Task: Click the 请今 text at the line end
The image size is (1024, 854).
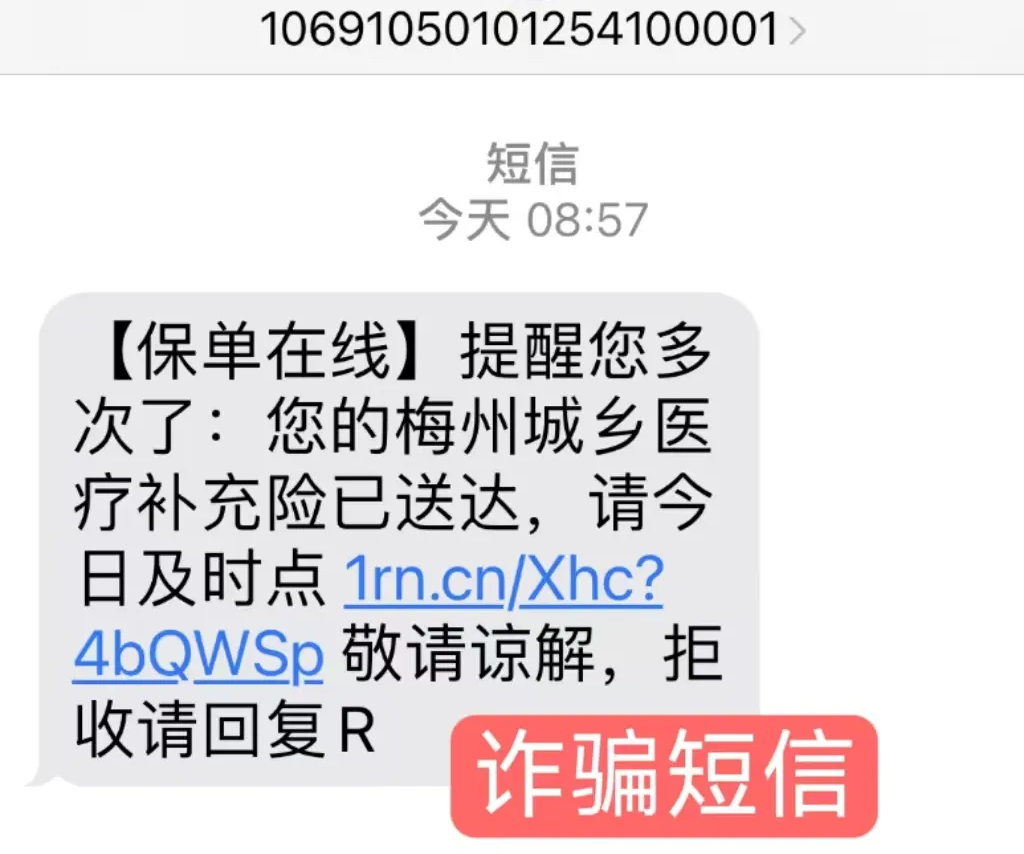Action: (x=650, y=503)
